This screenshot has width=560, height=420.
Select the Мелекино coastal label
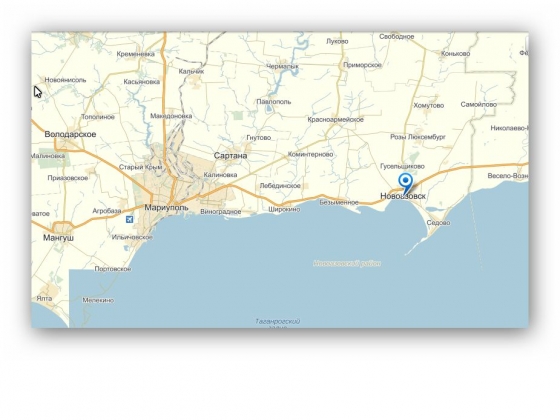tap(98, 300)
